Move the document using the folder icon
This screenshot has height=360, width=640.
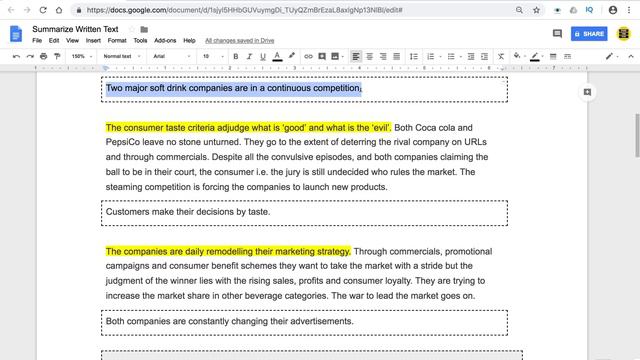[144, 29]
